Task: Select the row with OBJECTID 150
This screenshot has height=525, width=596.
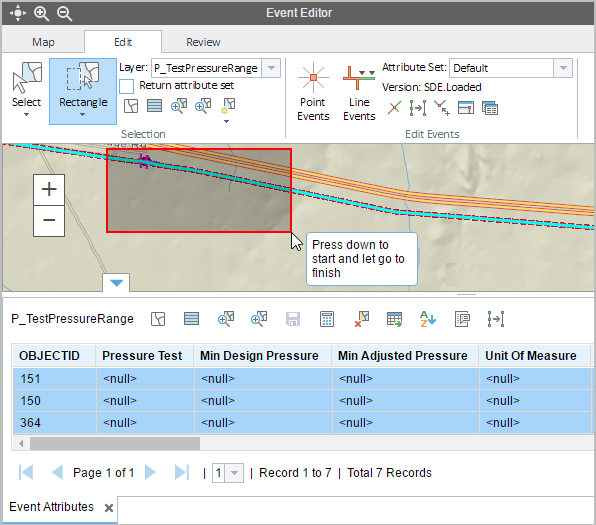Action: tap(303, 401)
